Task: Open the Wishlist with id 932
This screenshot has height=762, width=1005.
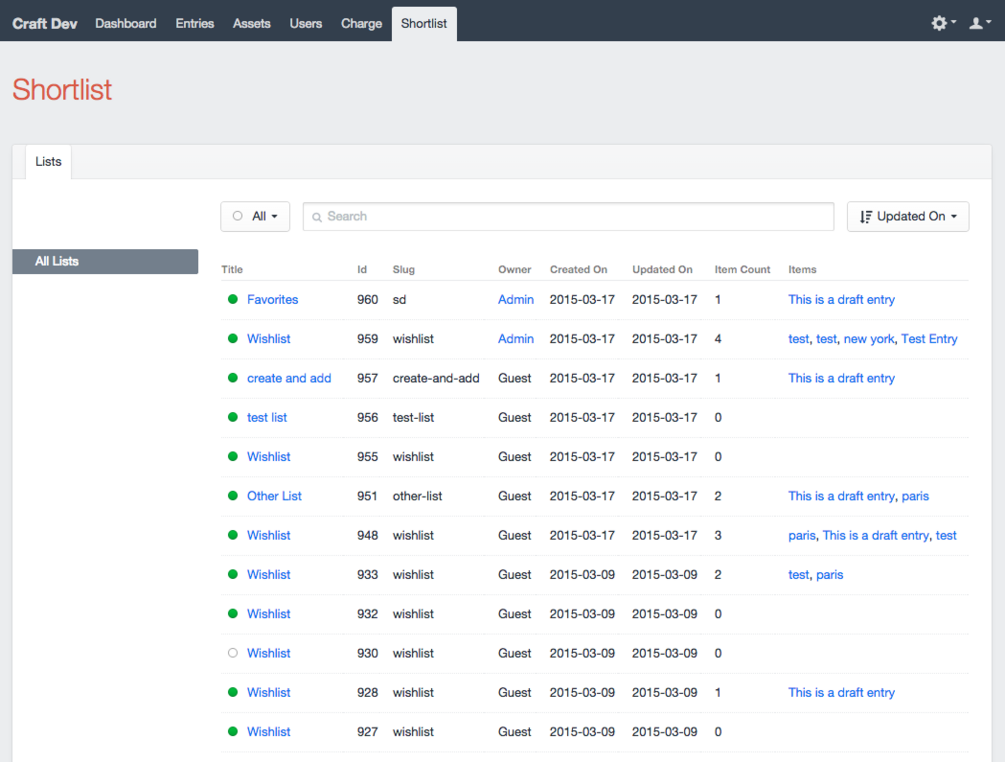Action: (269, 614)
